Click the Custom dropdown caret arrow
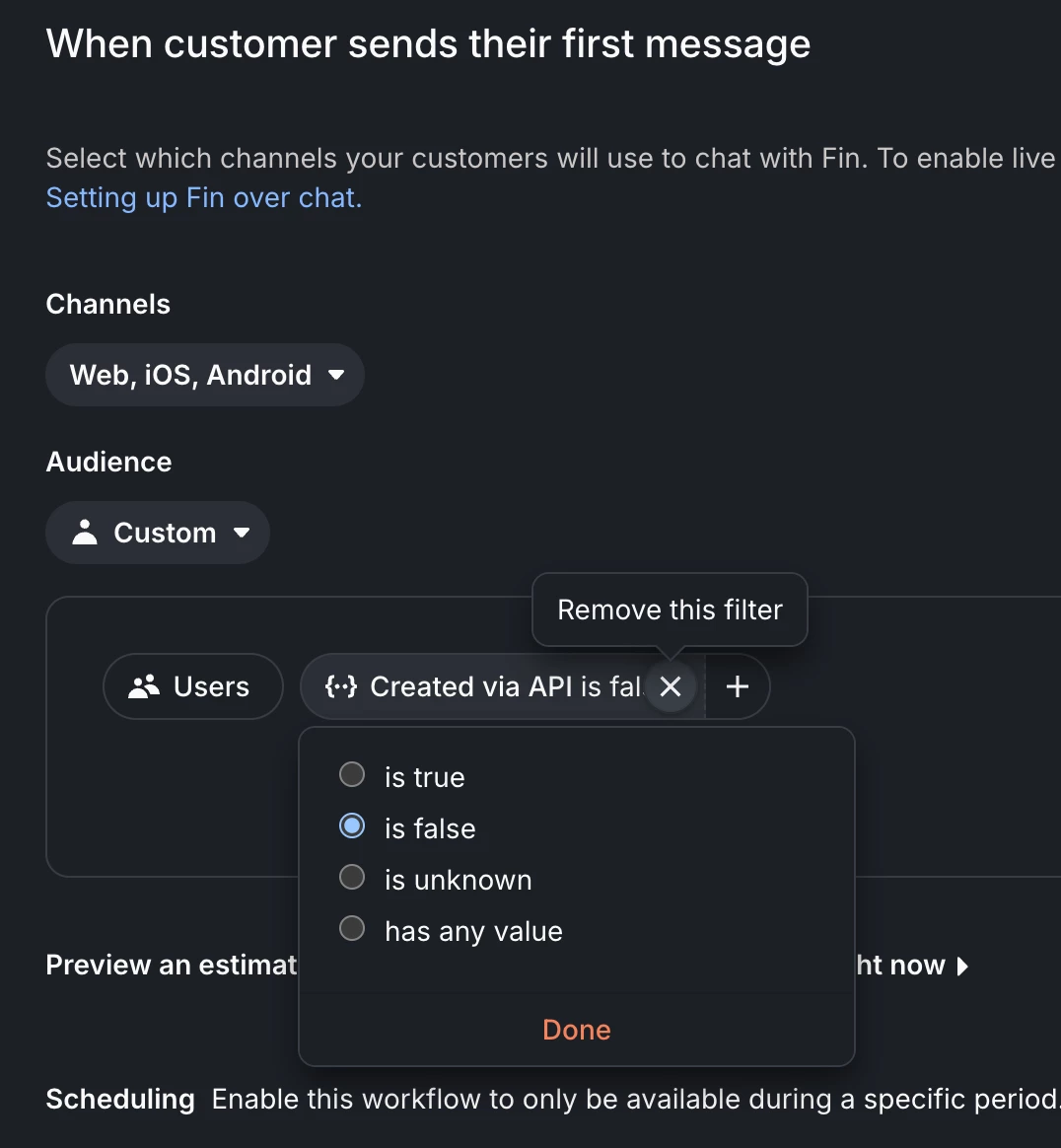This screenshot has width=1061, height=1148. pos(242,533)
